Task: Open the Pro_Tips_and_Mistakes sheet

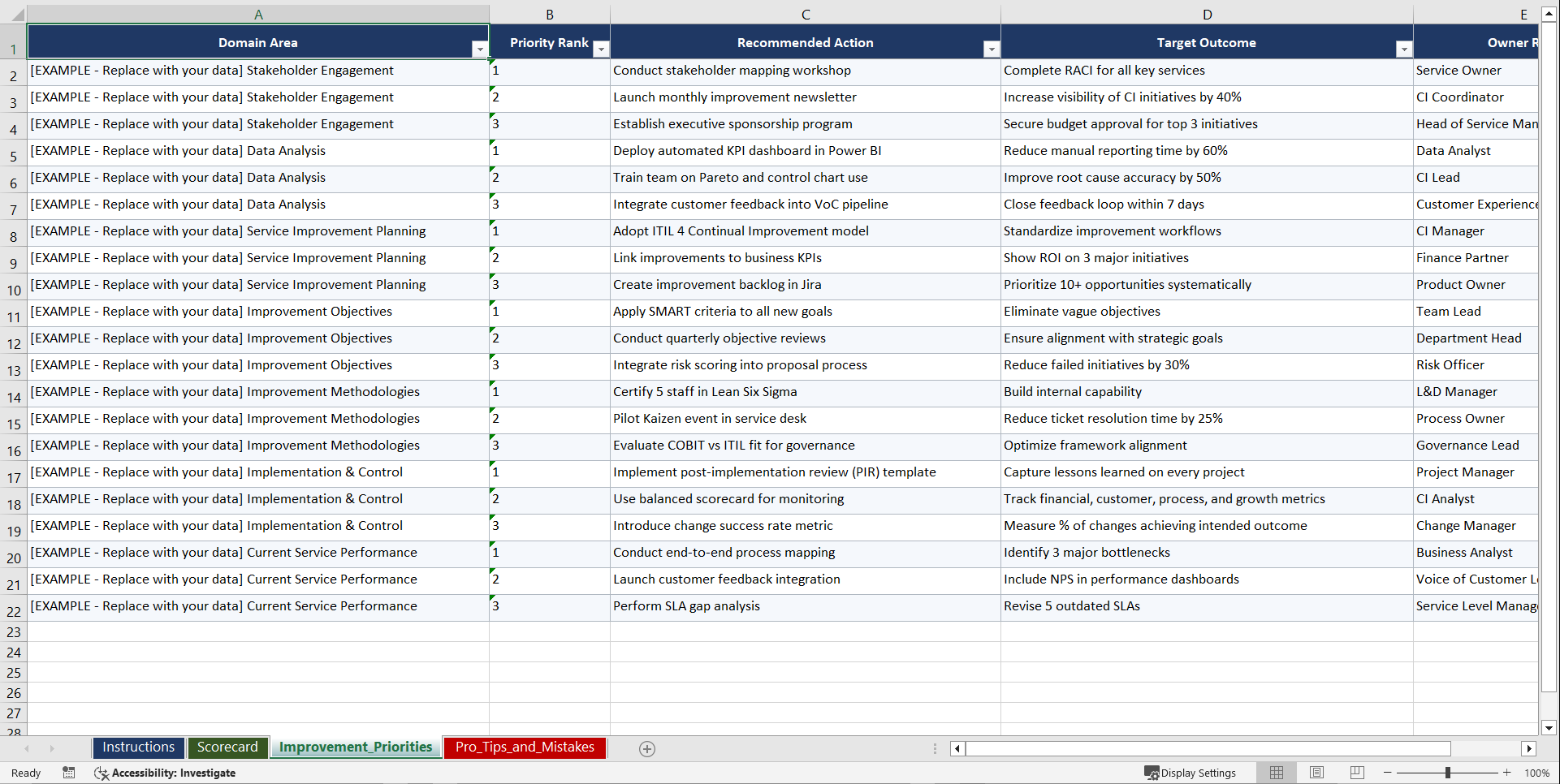Action: coord(524,747)
